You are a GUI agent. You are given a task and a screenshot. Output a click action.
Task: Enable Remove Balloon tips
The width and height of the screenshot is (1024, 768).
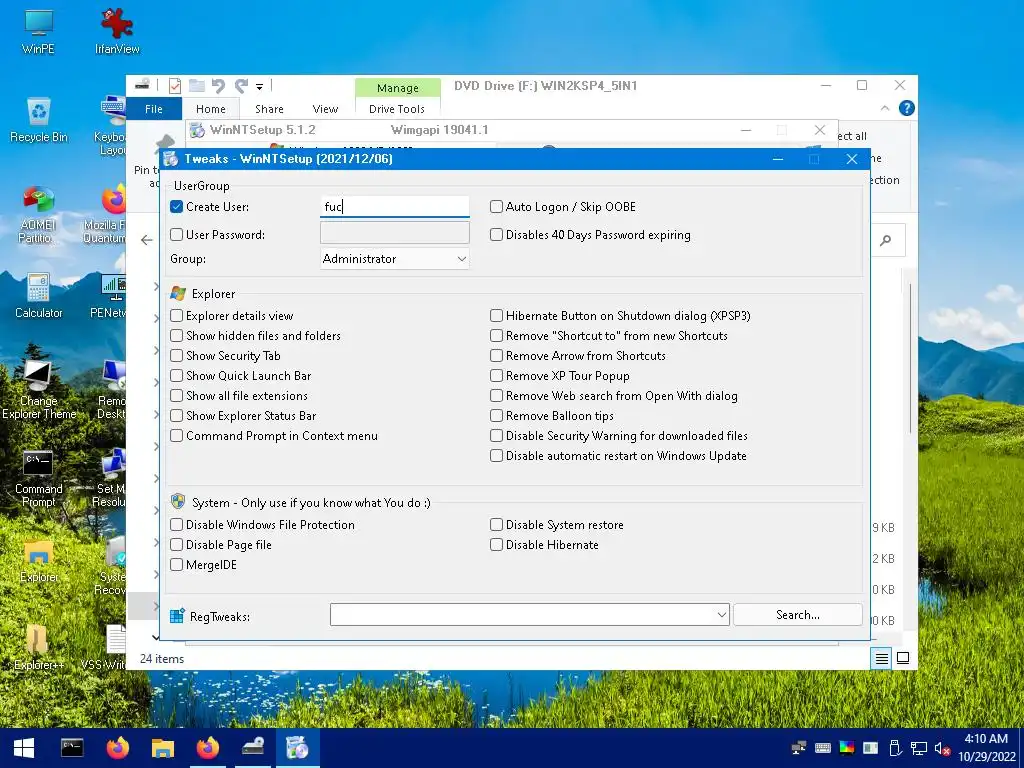(496, 416)
